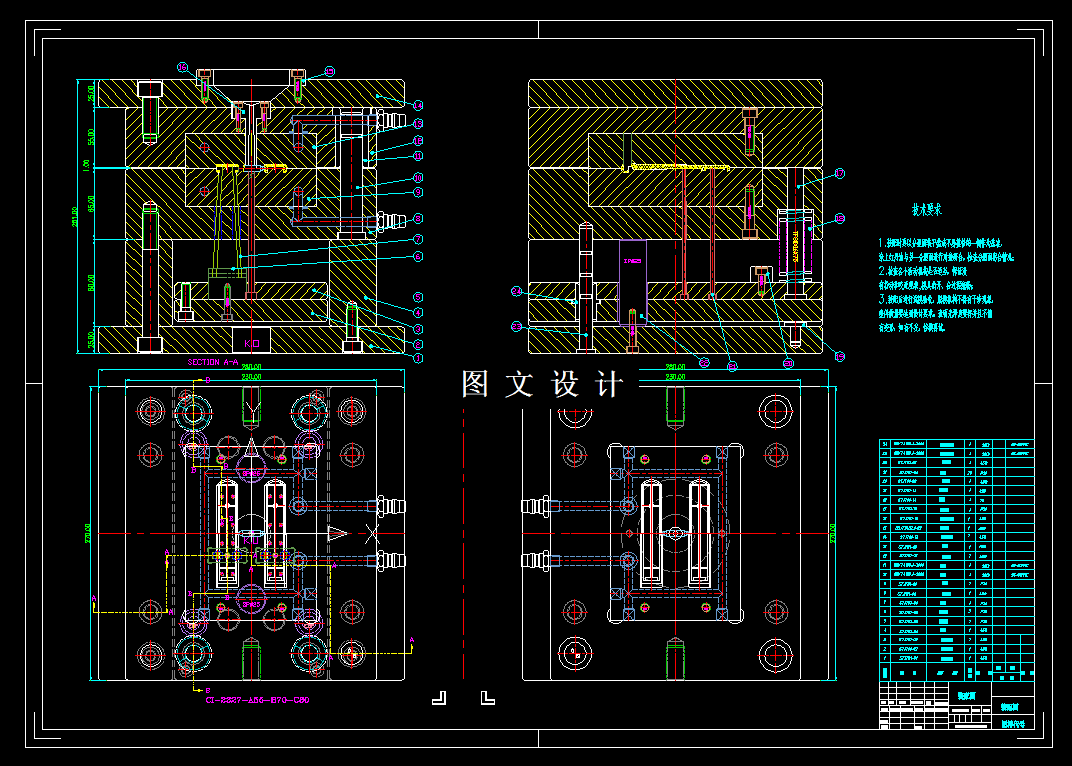
Task: Click the 'CI-2227-A55-B70-C80' mold base text
Action: pos(257,700)
